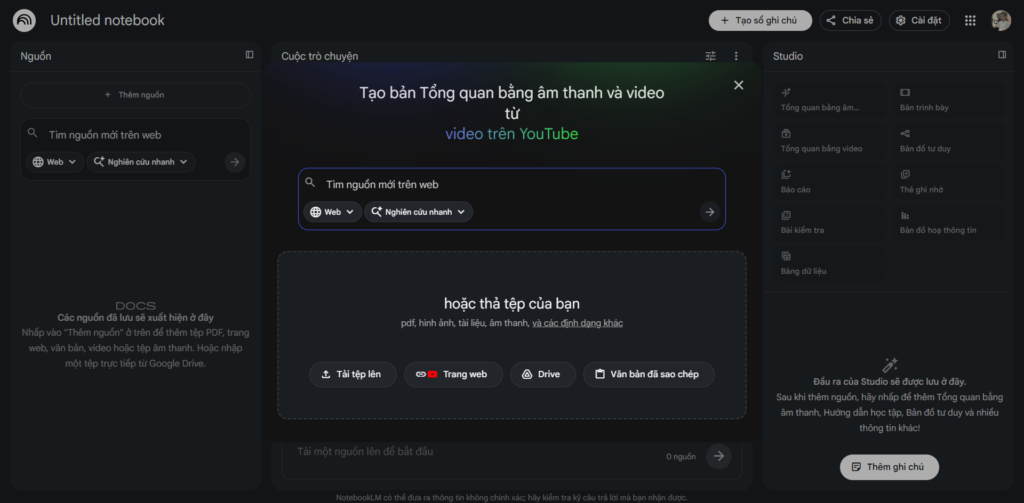
Task: Open the Google apps grid
Action: [970, 20]
